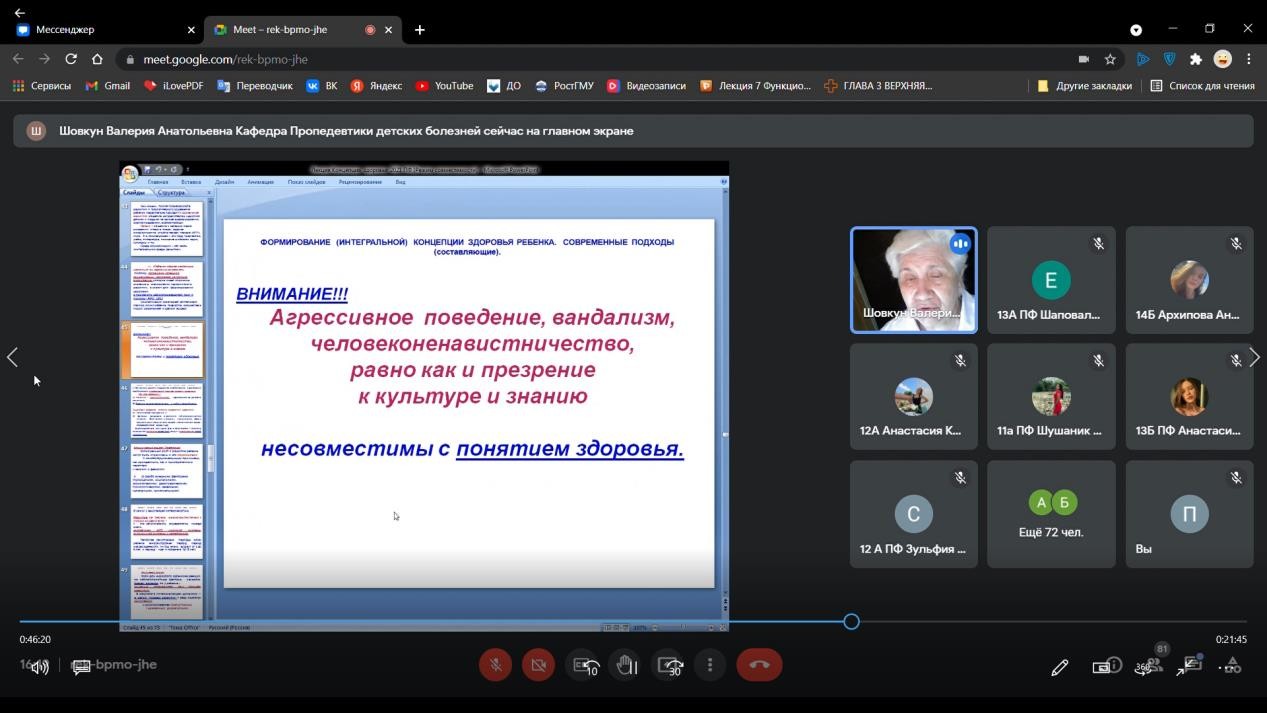Open the blue shield extension icon
The height and width of the screenshot is (713, 1267).
pos(1169,59)
